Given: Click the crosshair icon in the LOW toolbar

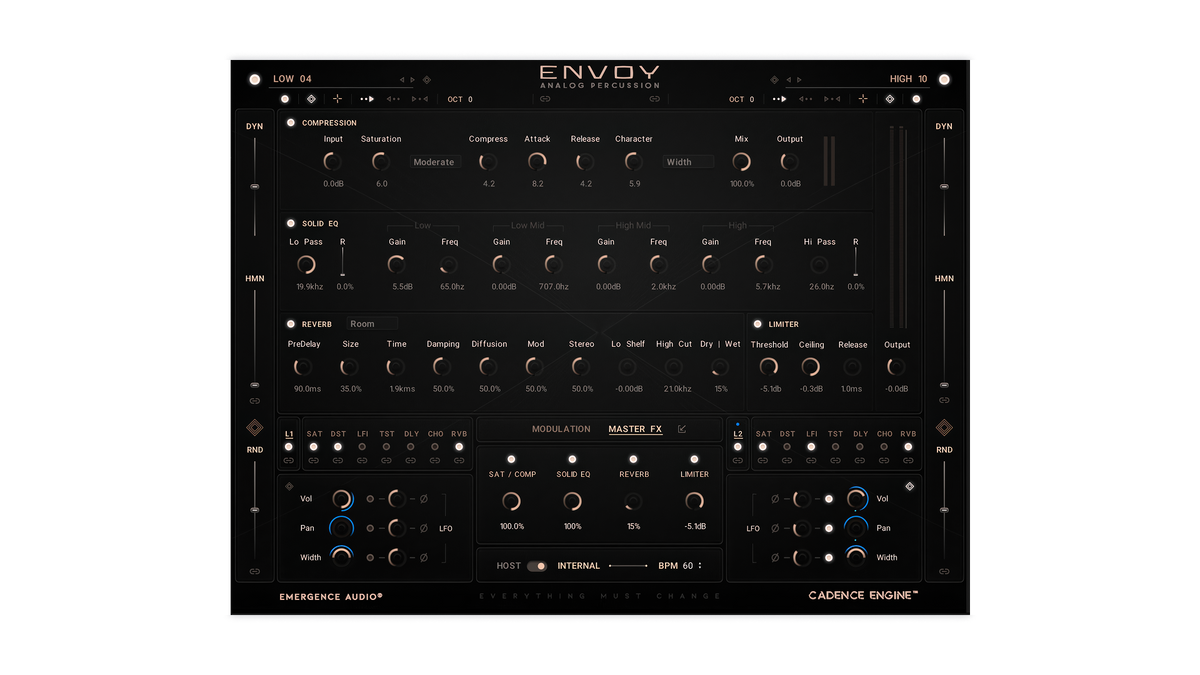Looking at the screenshot, I should coord(337,99).
